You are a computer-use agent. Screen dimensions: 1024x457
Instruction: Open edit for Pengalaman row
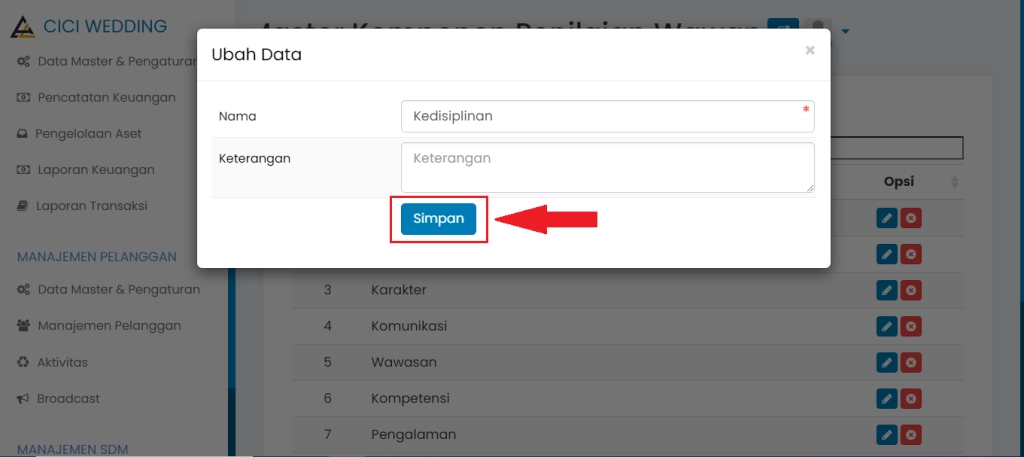[886, 434]
